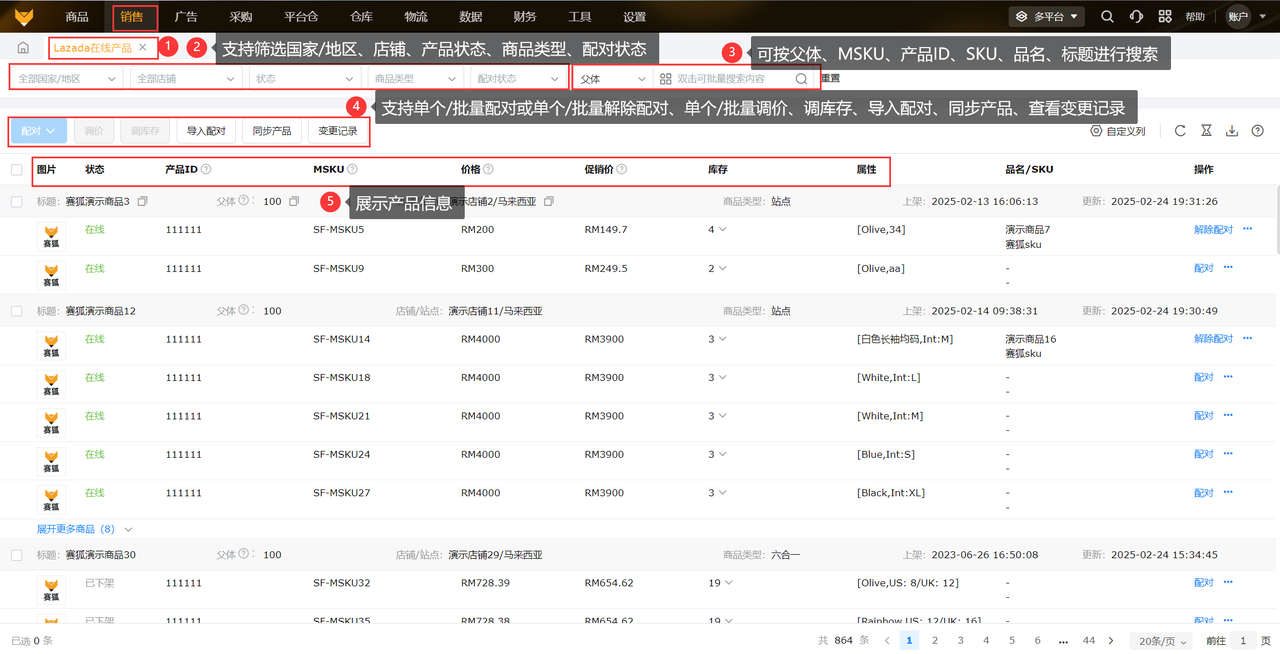Open the 帮助 help link in top bar
This screenshot has width=1280, height=654.
click(x=1195, y=17)
